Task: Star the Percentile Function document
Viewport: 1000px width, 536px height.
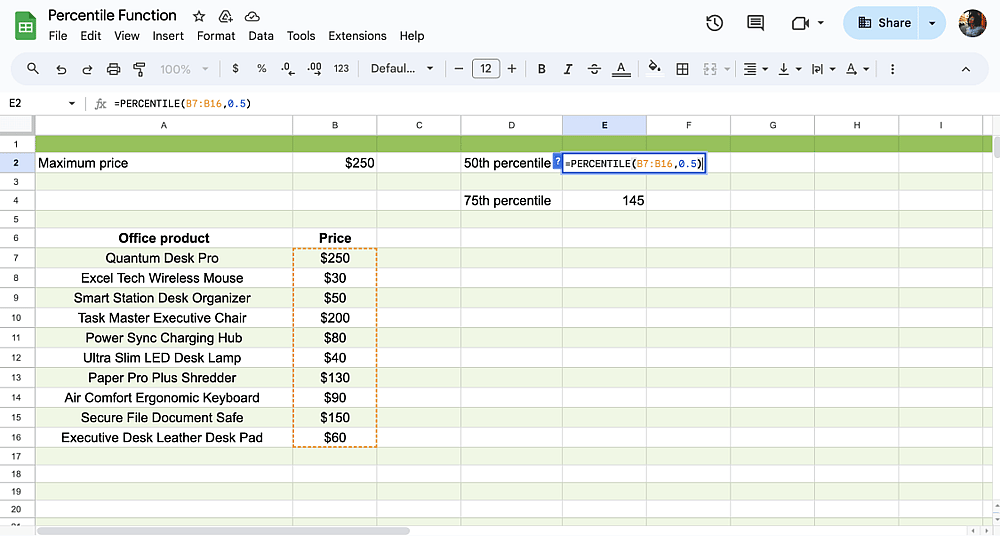Action: pos(199,16)
